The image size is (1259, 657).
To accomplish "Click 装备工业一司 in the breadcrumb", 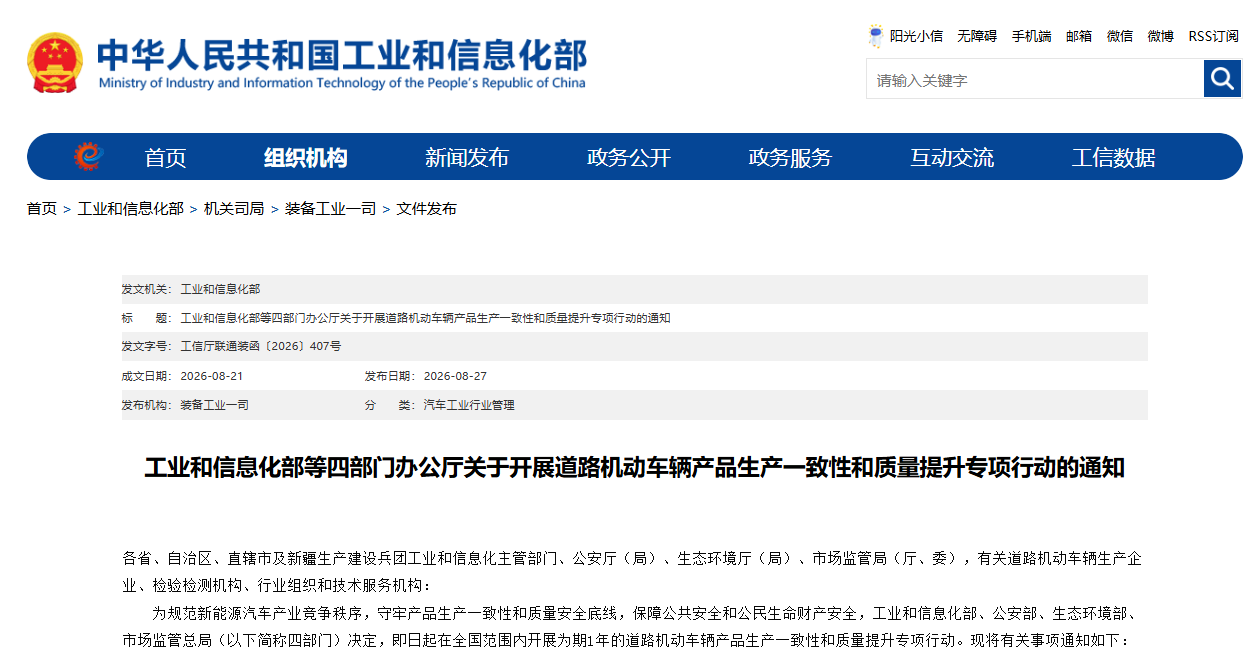I will click(x=330, y=208).
